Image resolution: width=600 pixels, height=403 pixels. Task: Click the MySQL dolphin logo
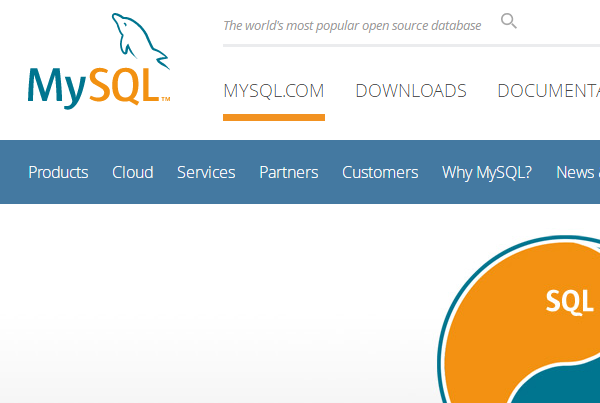tap(99, 61)
